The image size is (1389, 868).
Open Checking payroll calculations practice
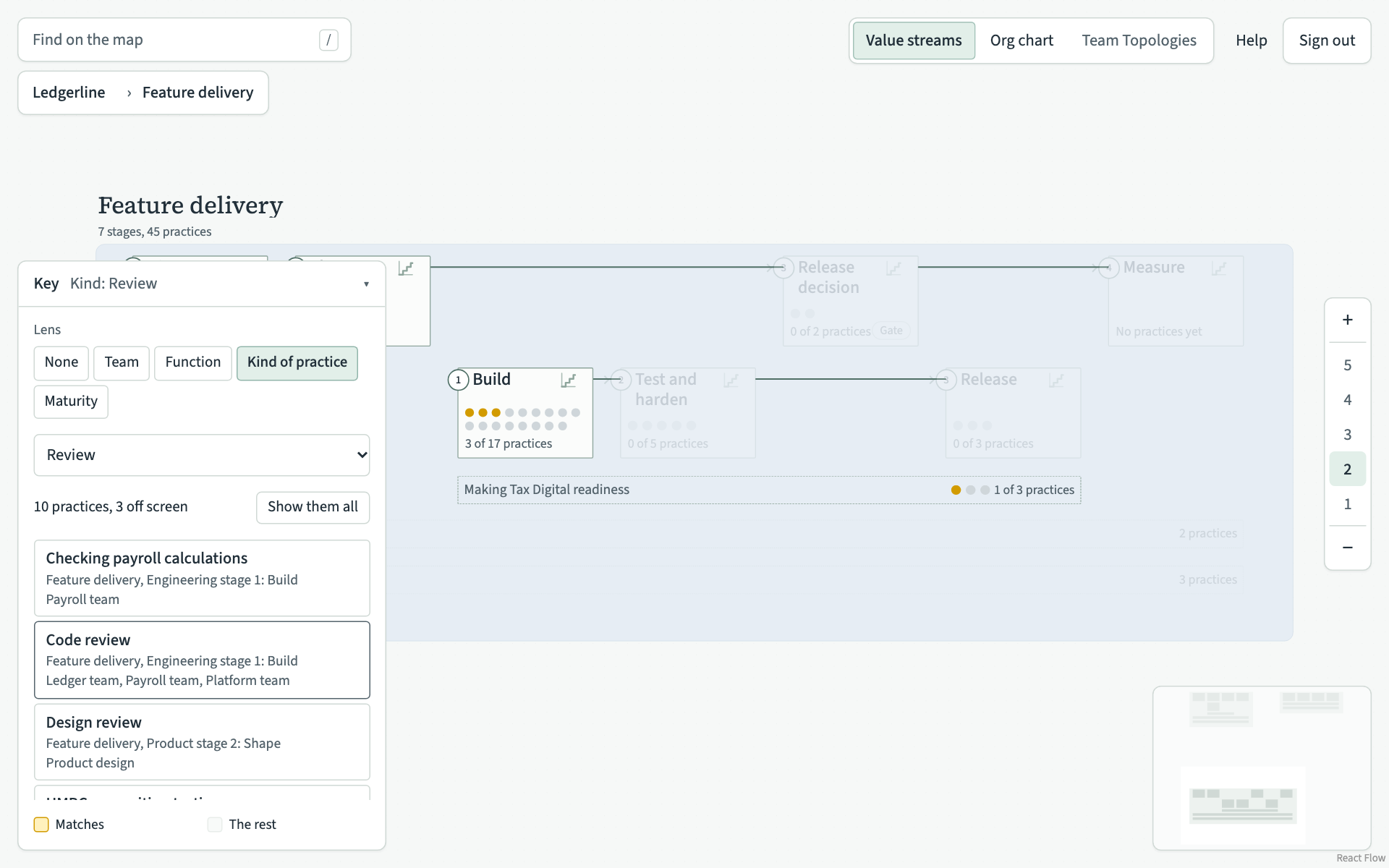[x=202, y=579]
